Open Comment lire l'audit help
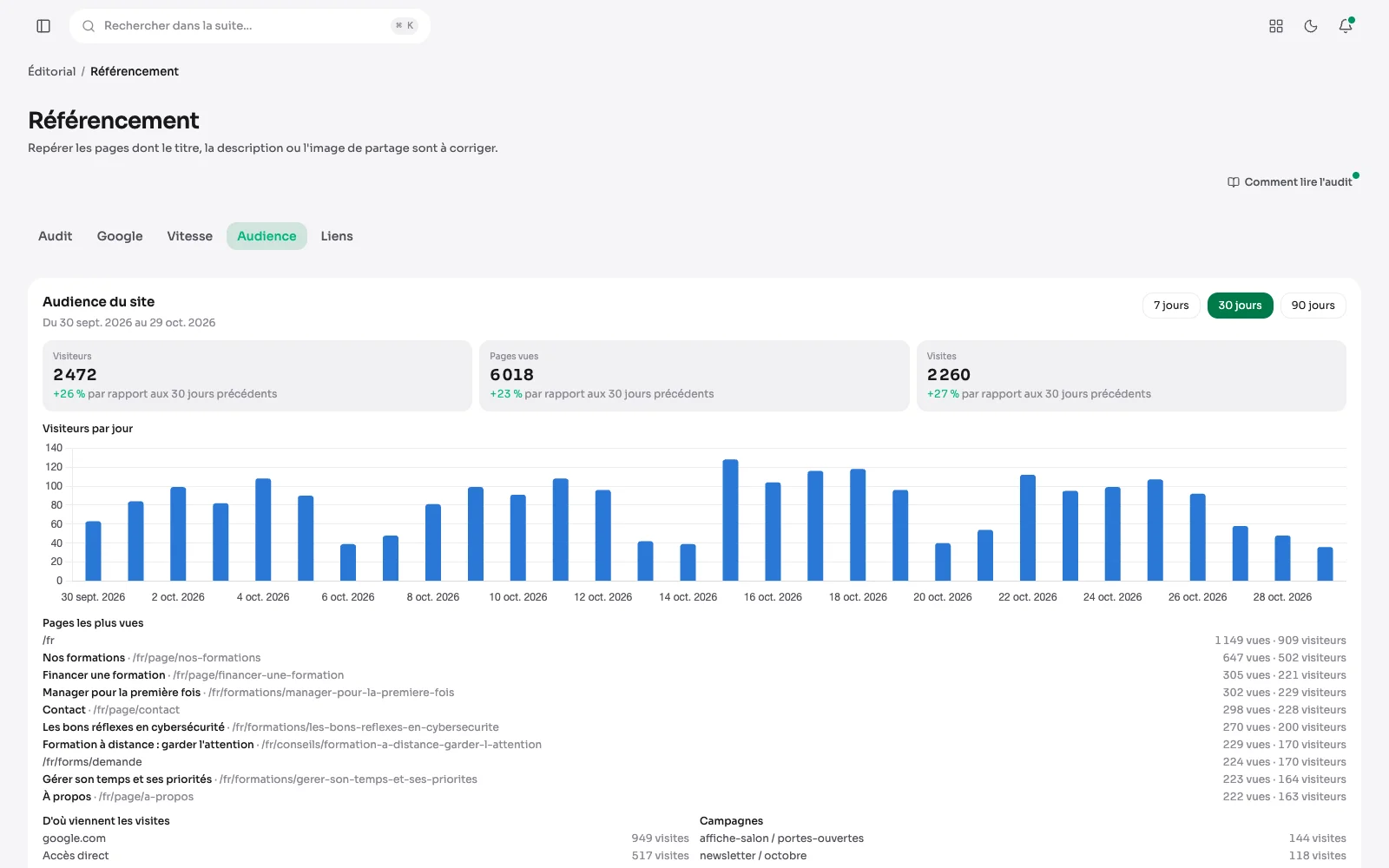Screen dimensions: 1389x868 pos(1290,182)
